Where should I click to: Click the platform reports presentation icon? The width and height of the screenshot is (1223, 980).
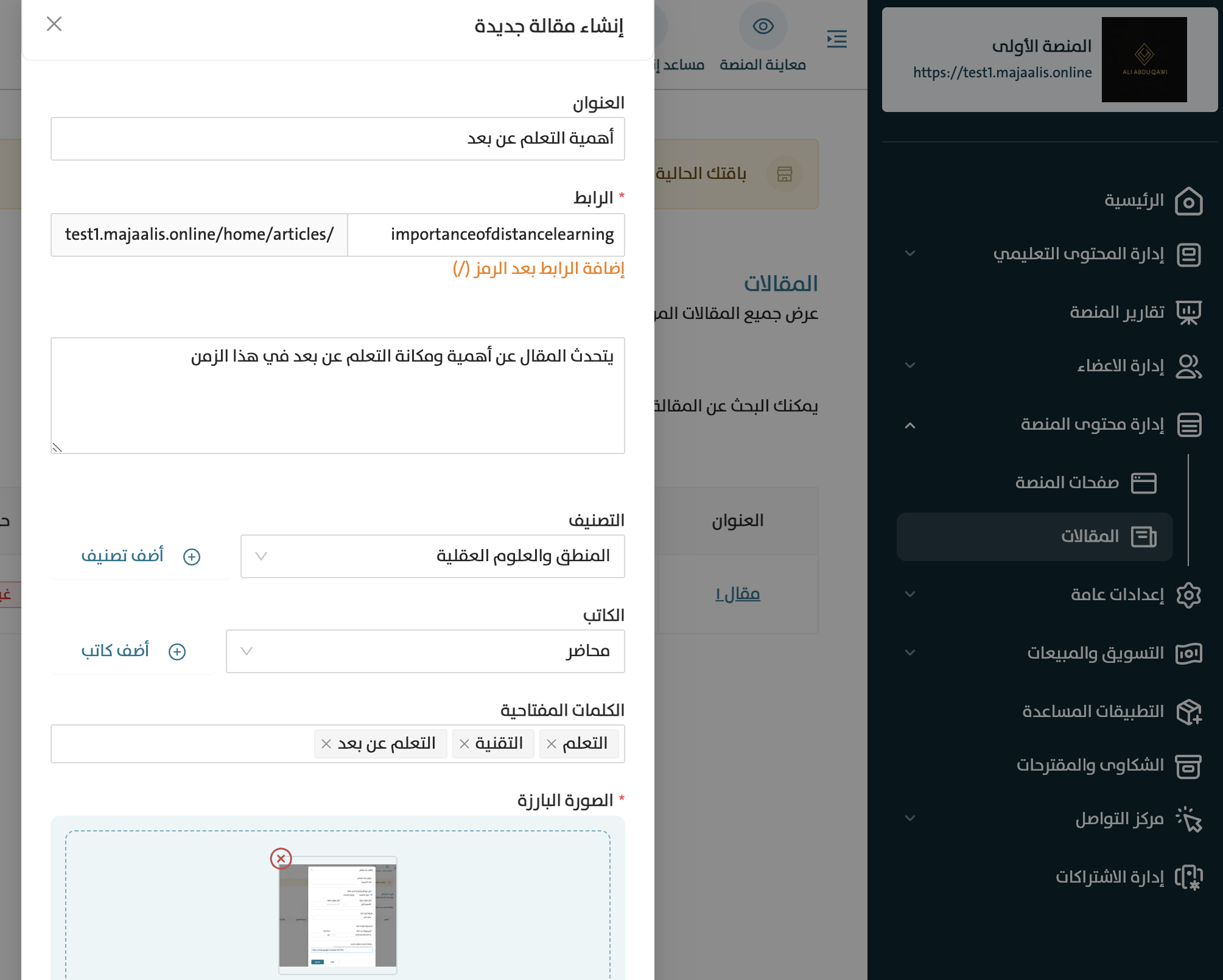1188,313
